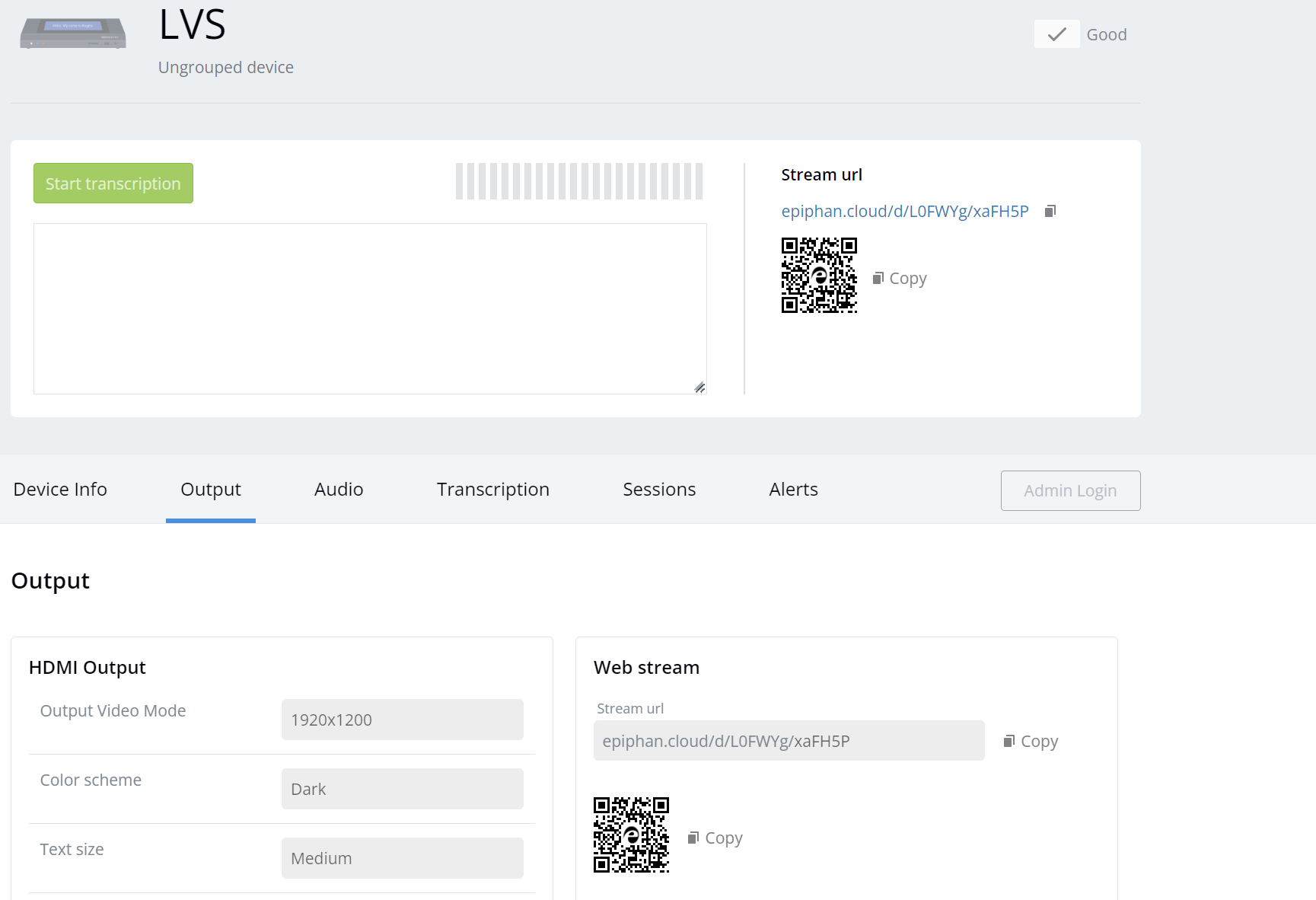Screen dimensions: 1316x900
Task: Open the Text size Medium selector
Action: pos(402,858)
